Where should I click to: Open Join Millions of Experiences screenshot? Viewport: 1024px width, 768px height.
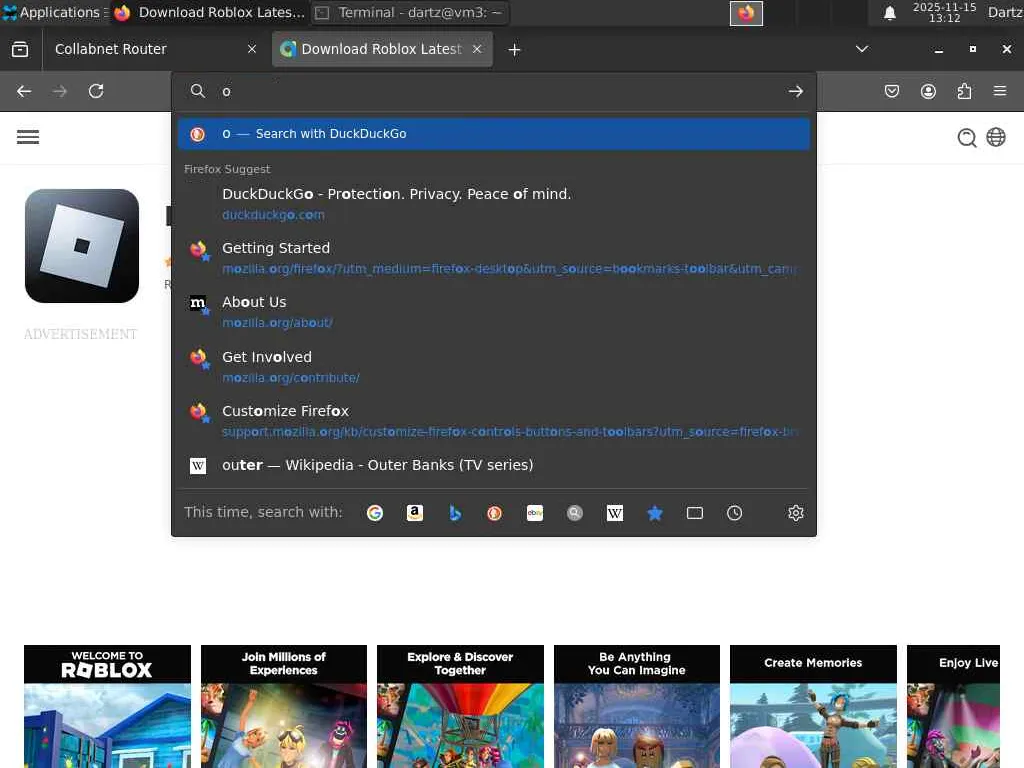[x=284, y=707]
